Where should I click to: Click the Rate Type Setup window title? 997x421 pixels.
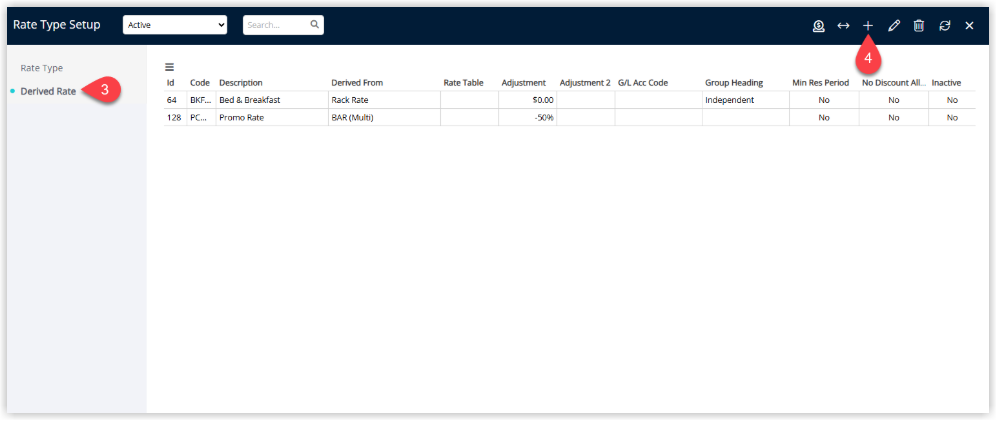pos(57,25)
